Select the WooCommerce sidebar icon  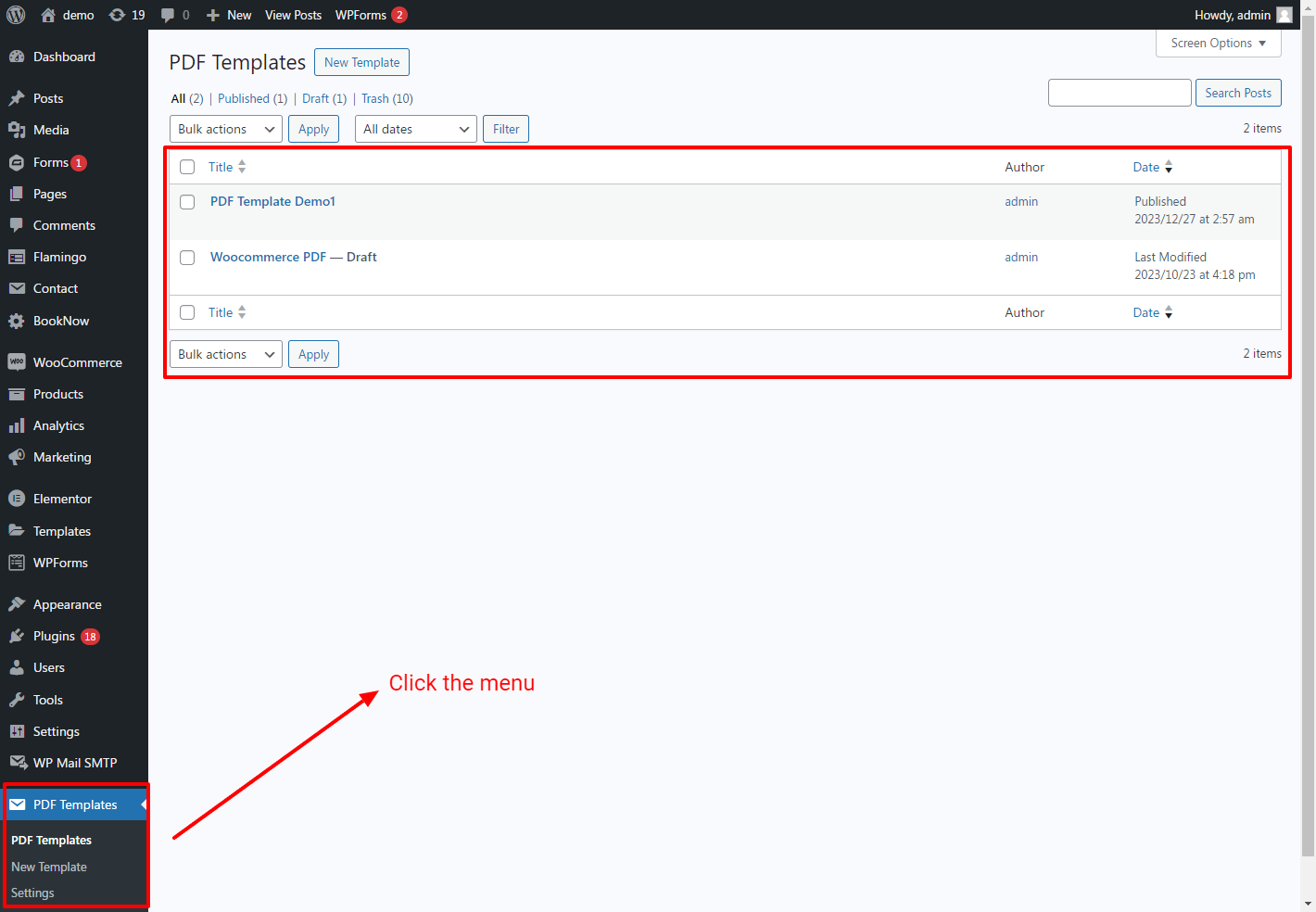19,361
